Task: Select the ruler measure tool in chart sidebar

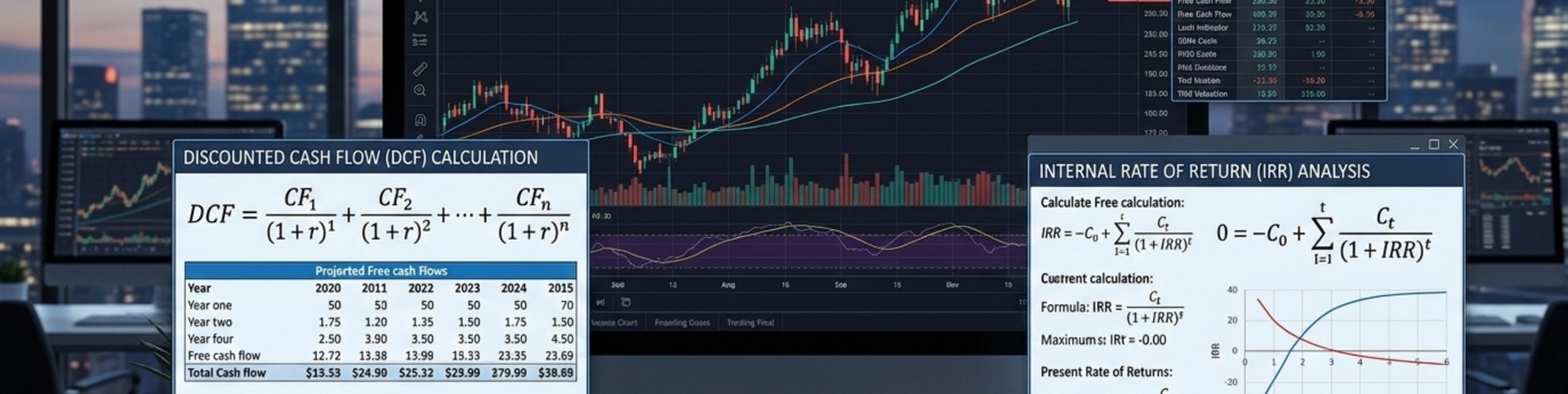Action: coord(420,69)
